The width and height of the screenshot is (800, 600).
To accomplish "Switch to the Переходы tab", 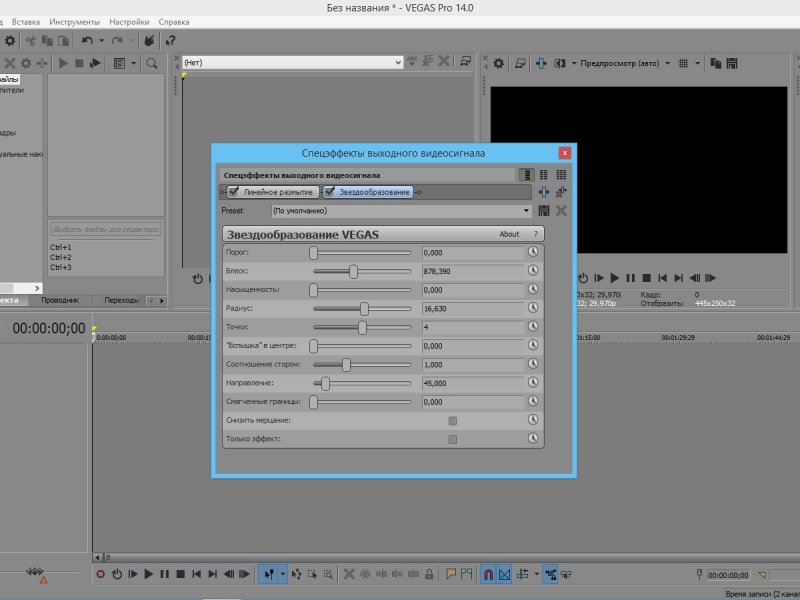I will point(121,300).
